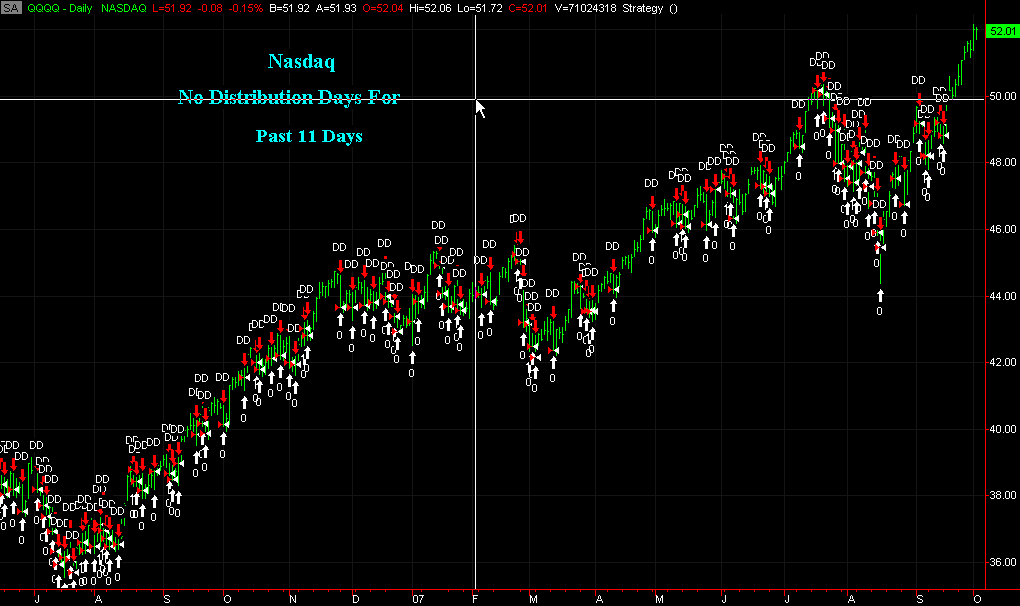Click the QQQQ - Daily symbol label

(x=60, y=8)
